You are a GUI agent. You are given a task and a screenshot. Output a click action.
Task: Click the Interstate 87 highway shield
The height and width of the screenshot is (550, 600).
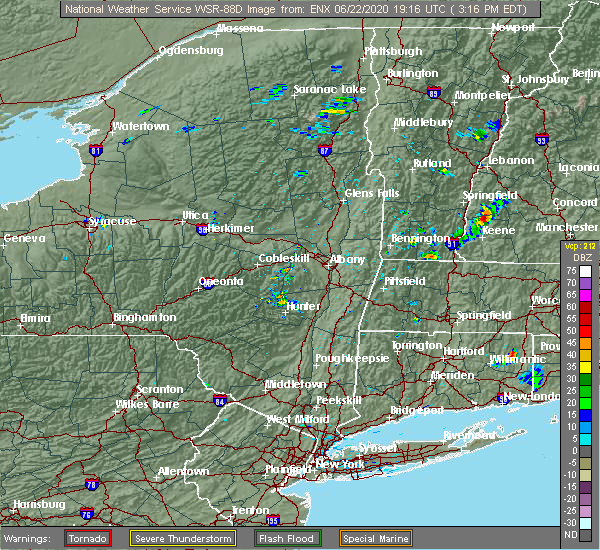324,150
